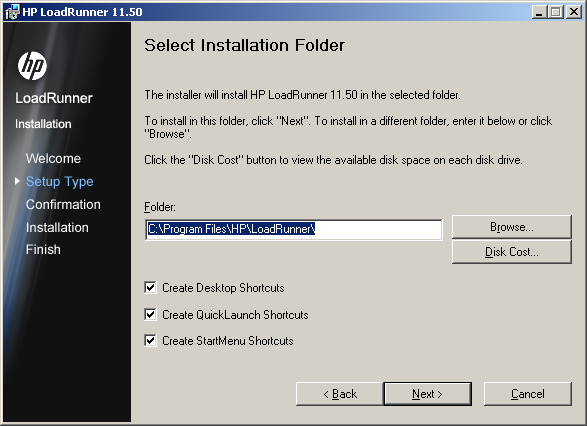The width and height of the screenshot is (587, 426).
Task: Select the Installation step in the step list
Action: pyautogui.click(x=57, y=227)
